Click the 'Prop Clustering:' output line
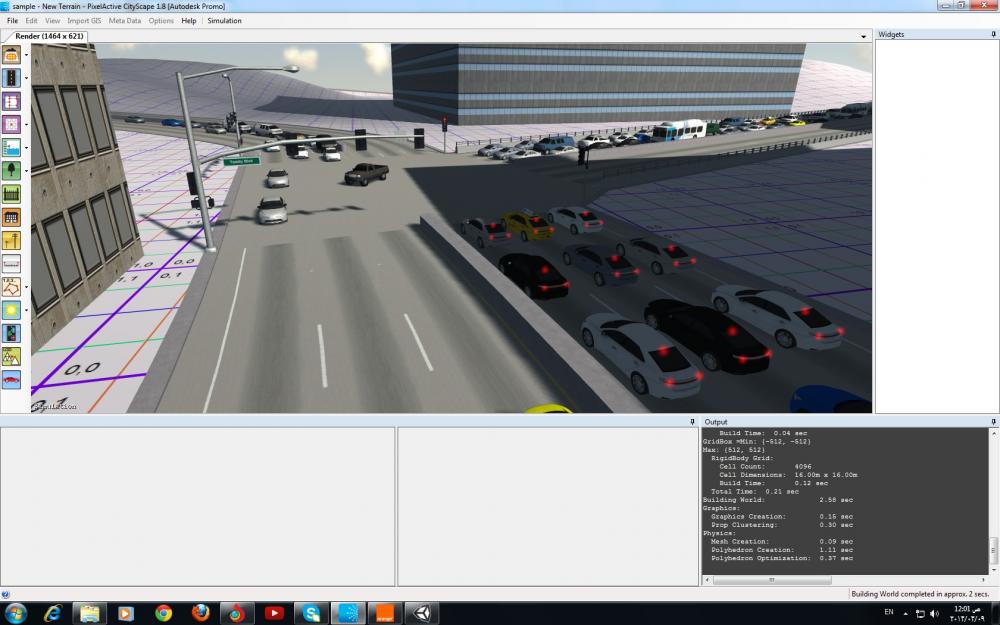The width and height of the screenshot is (1000, 625). click(781, 525)
